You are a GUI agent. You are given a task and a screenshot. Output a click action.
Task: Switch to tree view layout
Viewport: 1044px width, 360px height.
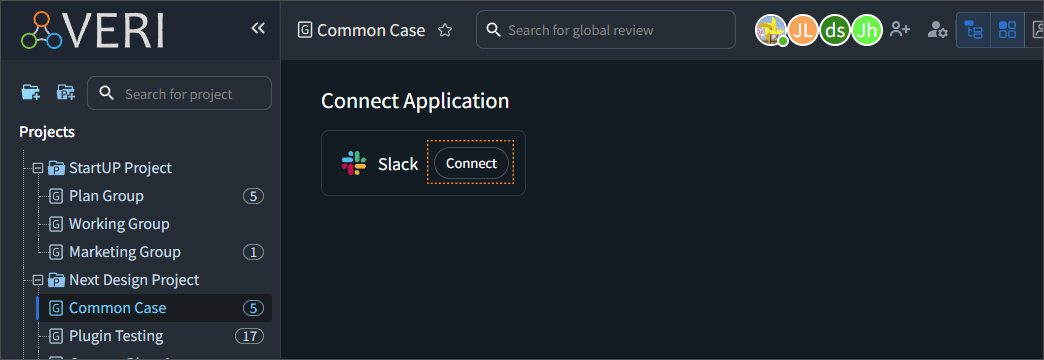[x=973, y=30]
